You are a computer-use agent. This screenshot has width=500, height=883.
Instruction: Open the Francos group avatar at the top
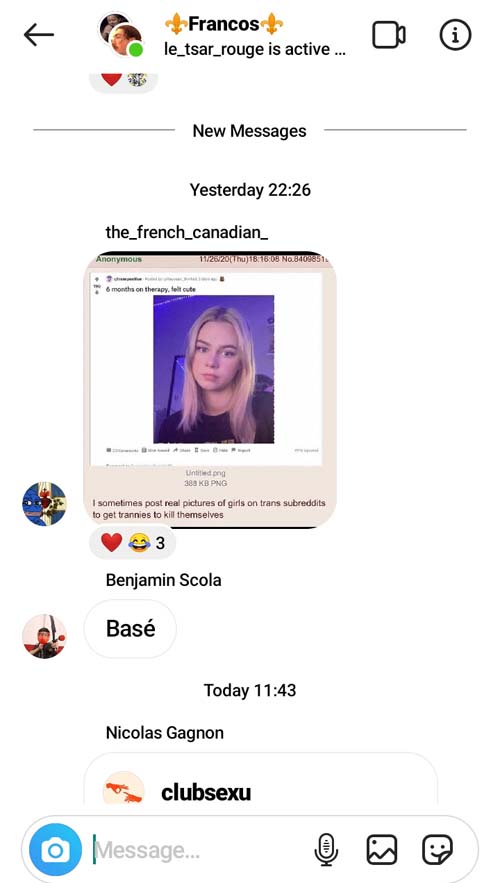[x=120, y=35]
